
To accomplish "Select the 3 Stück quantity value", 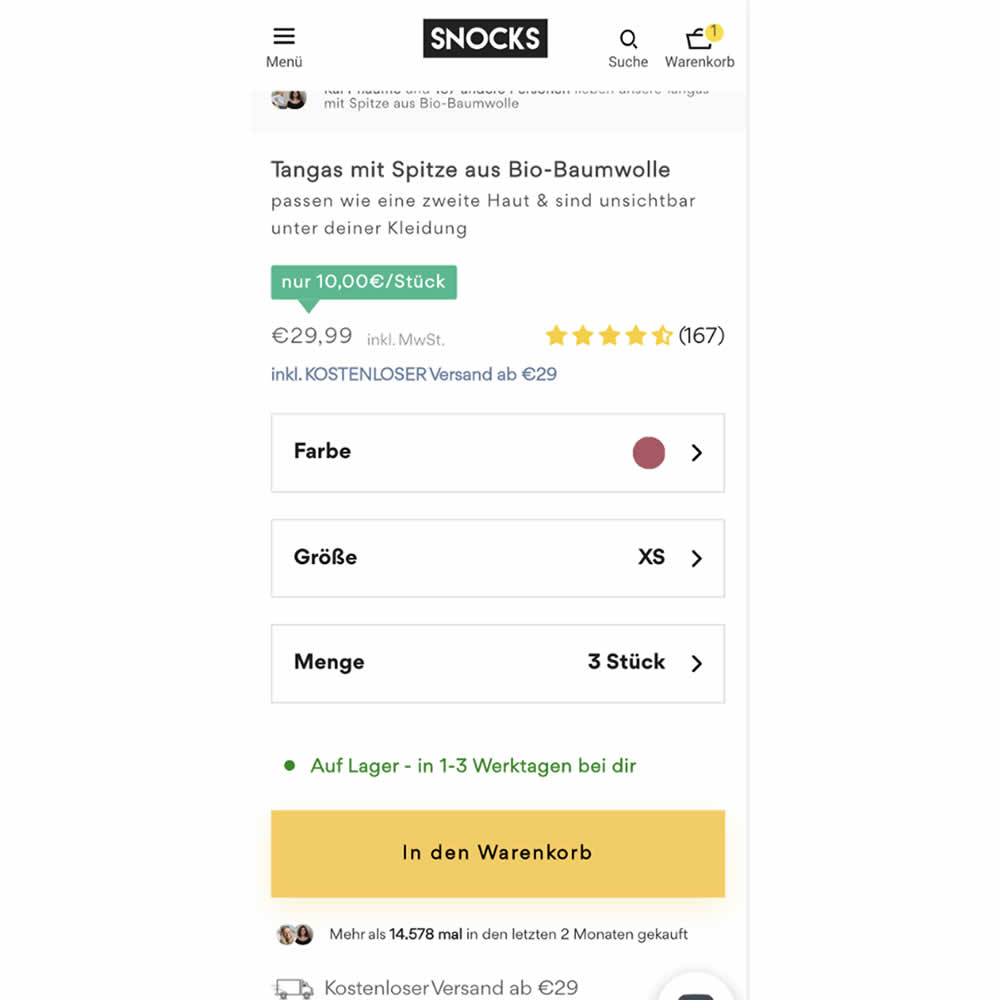I will [x=626, y=662].
